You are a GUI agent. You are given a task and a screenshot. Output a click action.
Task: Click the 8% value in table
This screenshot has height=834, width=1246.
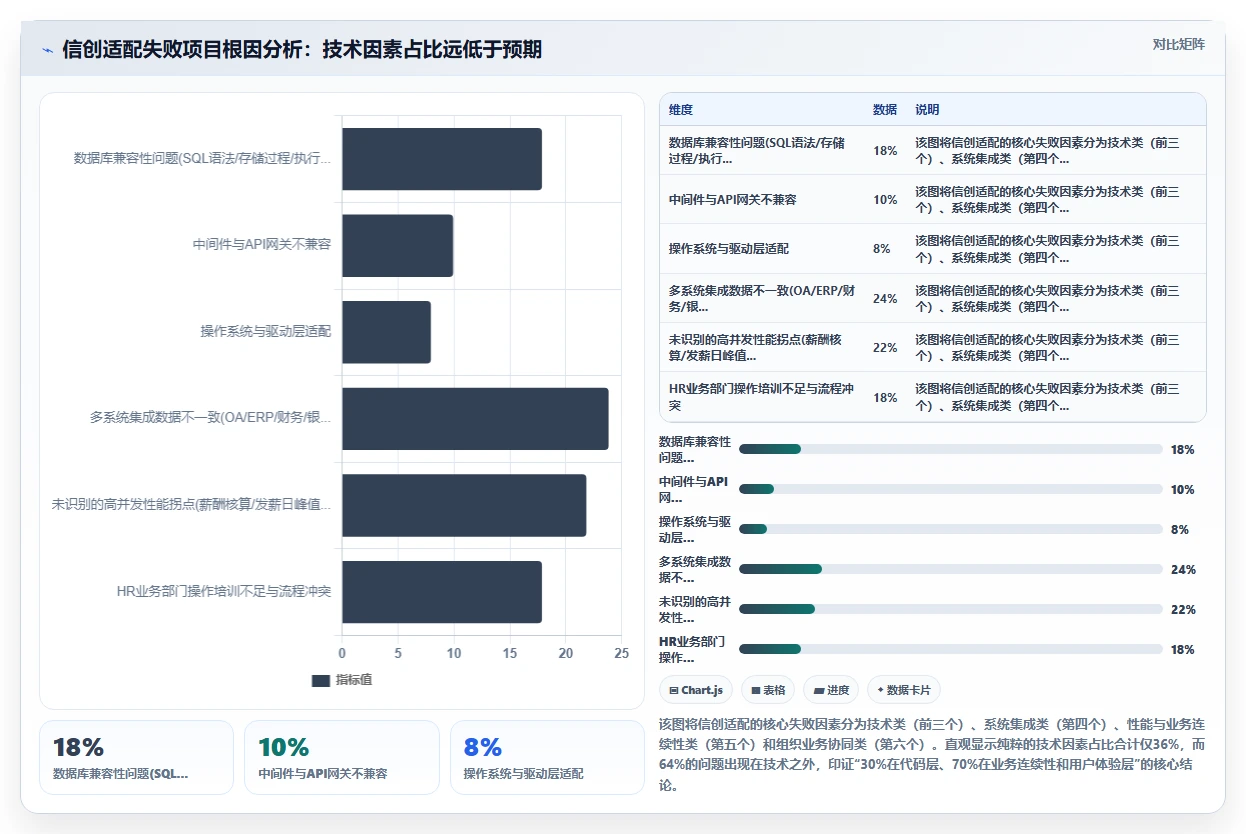tap(882, 249)
